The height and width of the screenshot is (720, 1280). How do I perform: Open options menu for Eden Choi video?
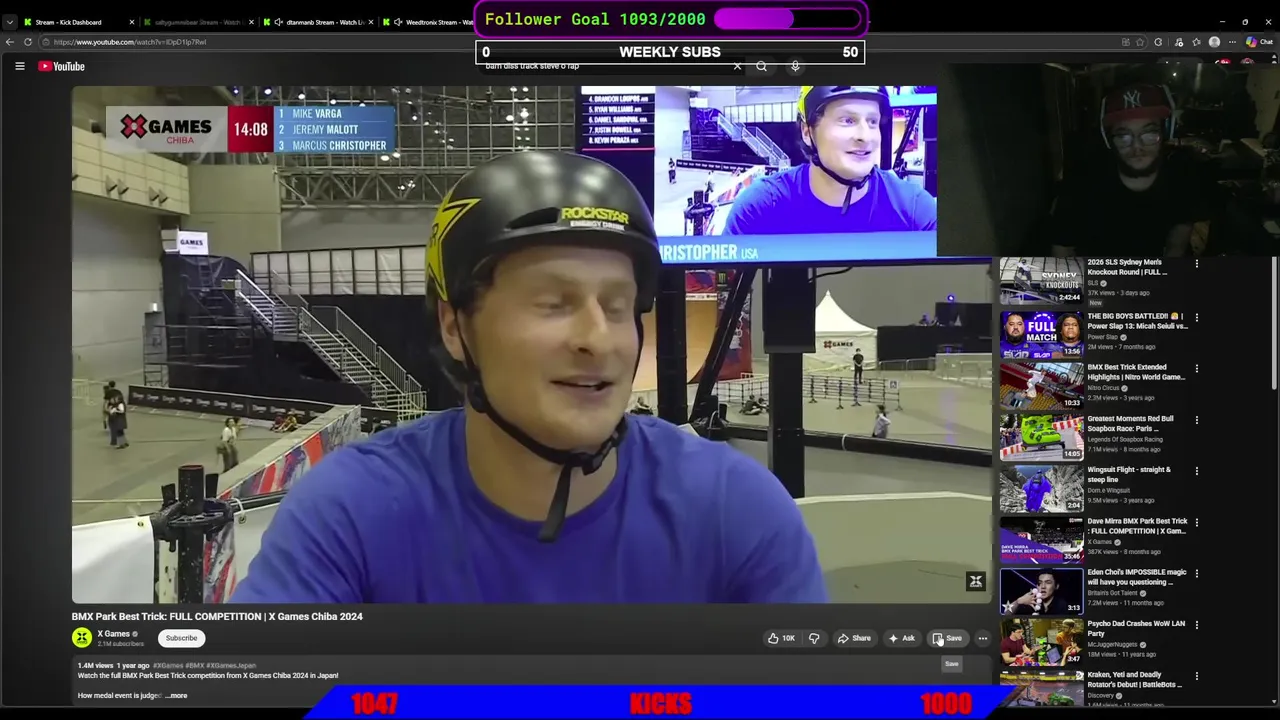1197,574
